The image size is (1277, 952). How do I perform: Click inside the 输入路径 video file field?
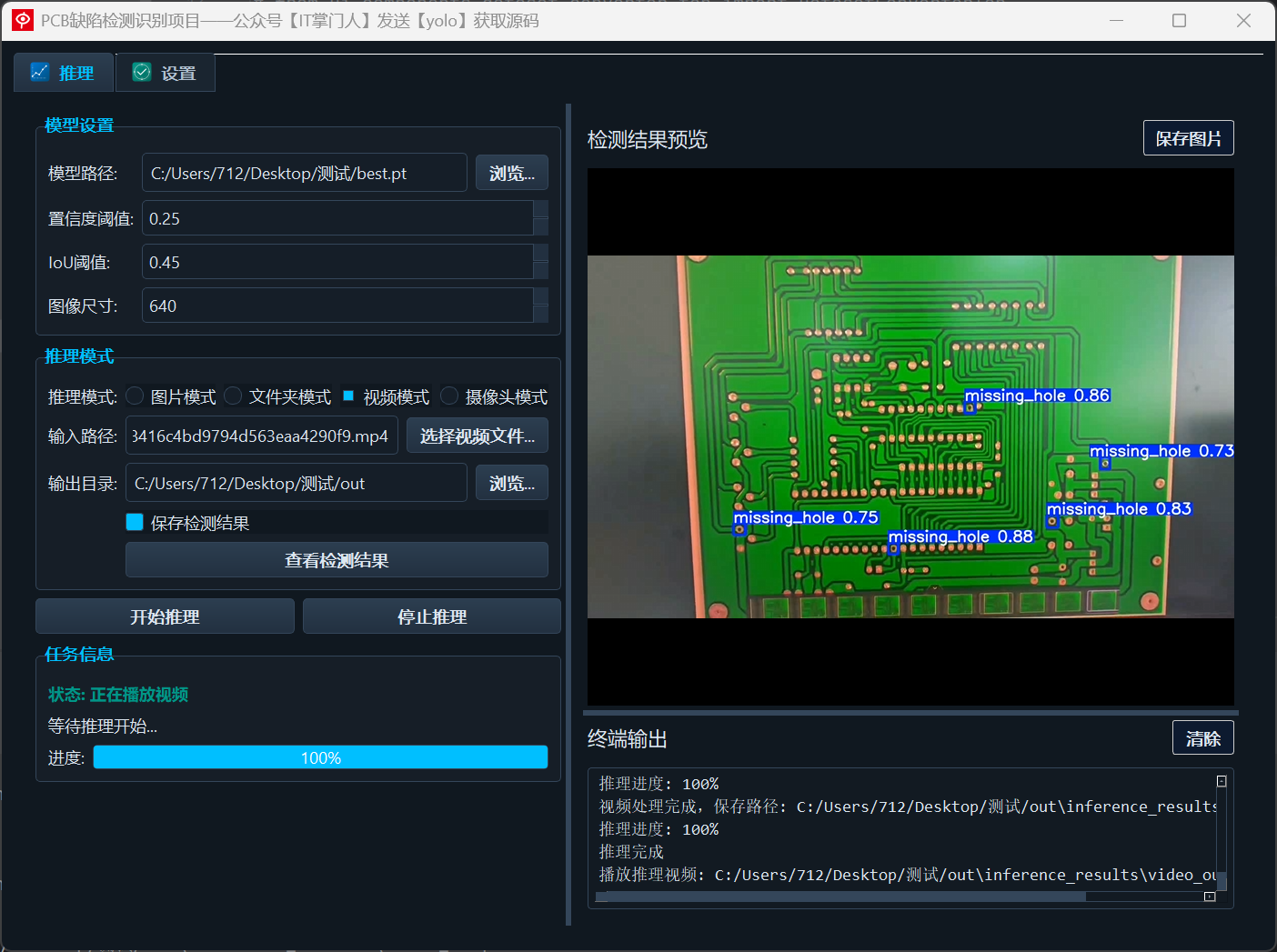pyautogui.click(x=261, y=436)
